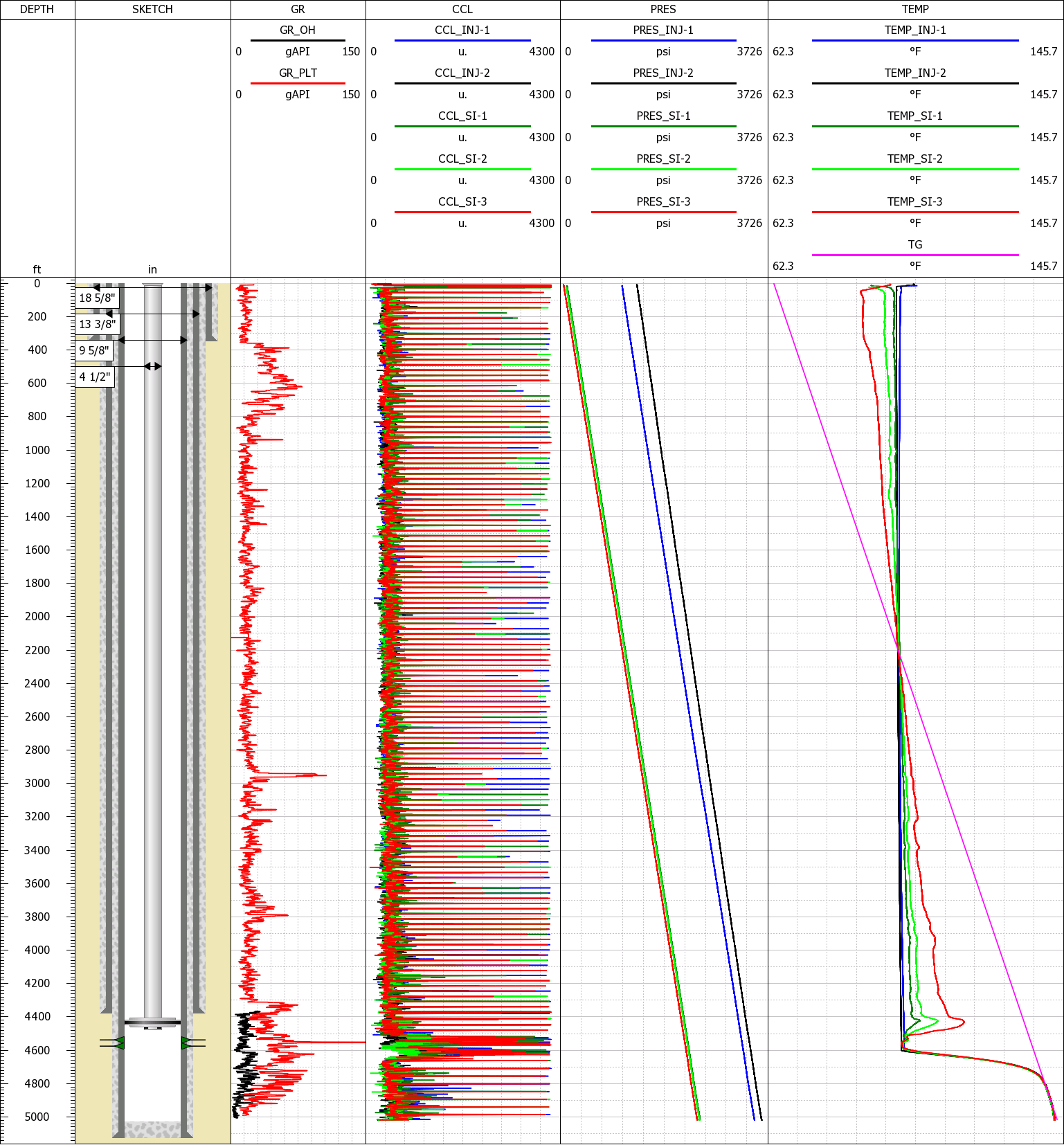Click the 3726 max scale of PRES_INJ-1
The image size is (1064, 1145).
point(750,51)
